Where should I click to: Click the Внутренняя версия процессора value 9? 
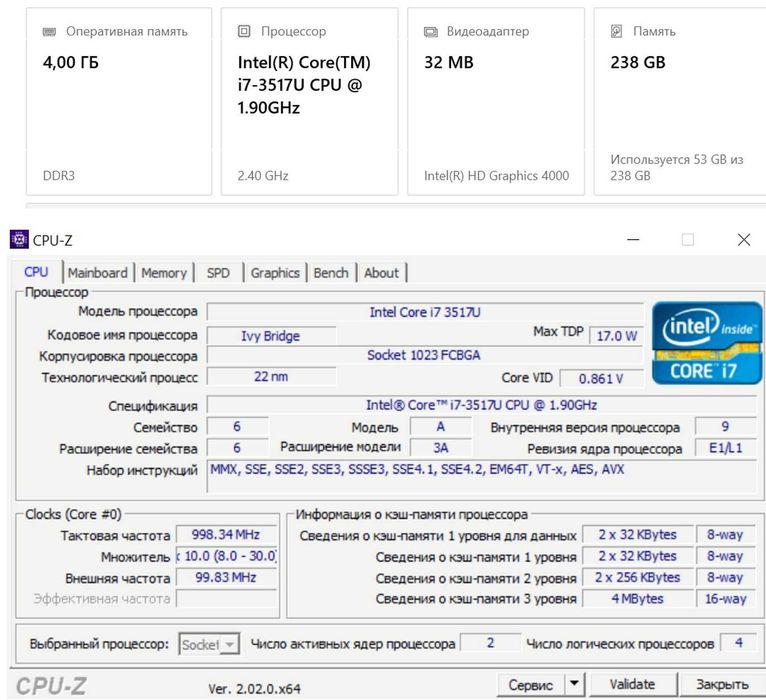(x=726, y=426)
